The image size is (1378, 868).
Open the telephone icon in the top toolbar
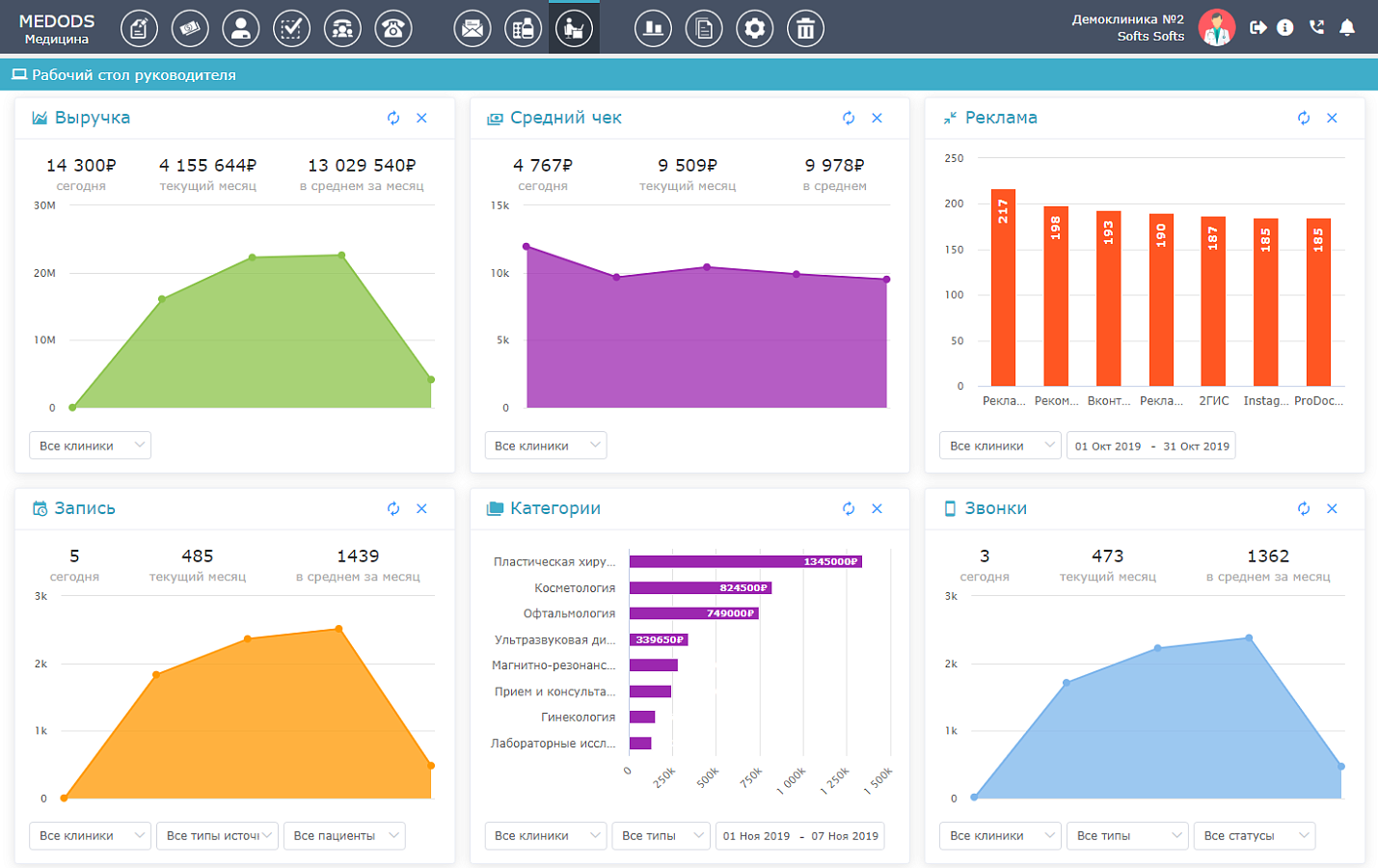(393, 28)
